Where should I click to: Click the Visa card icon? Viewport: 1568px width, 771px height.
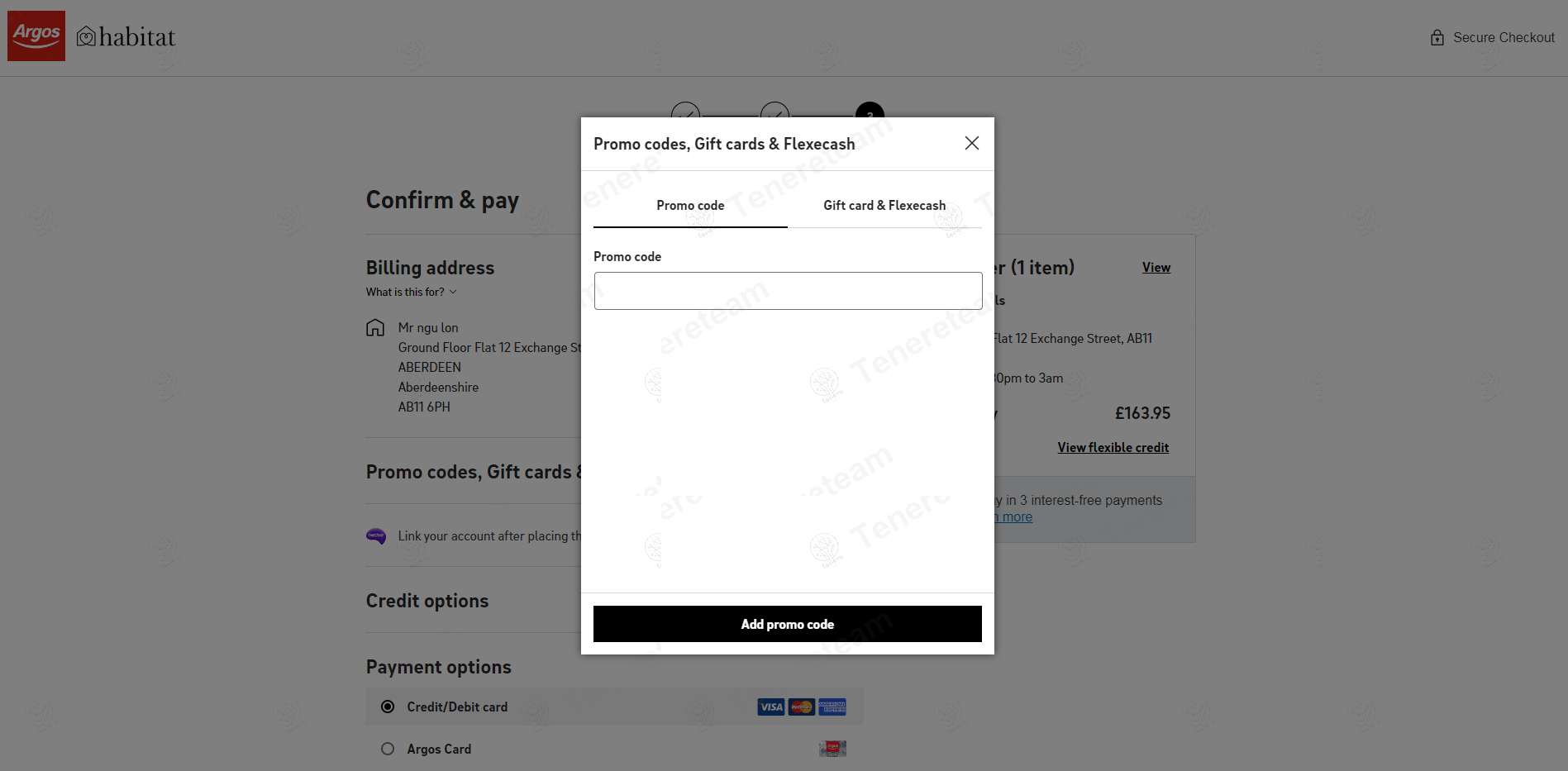point(770,707)
